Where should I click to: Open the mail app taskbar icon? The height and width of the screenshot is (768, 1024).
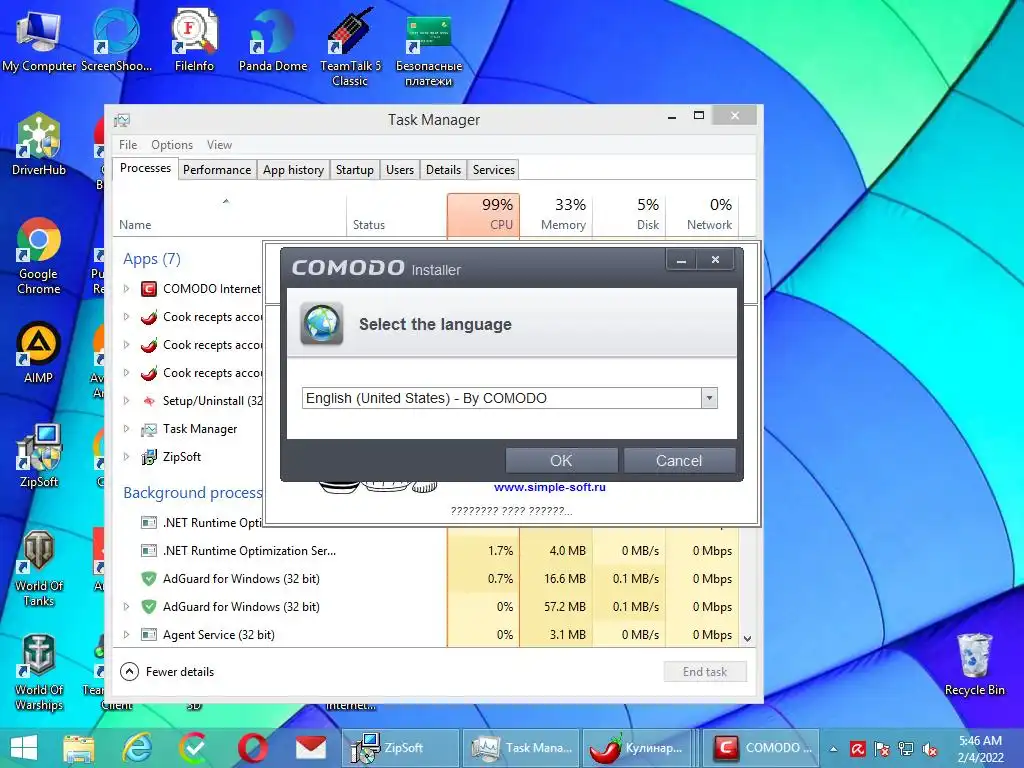311,748
